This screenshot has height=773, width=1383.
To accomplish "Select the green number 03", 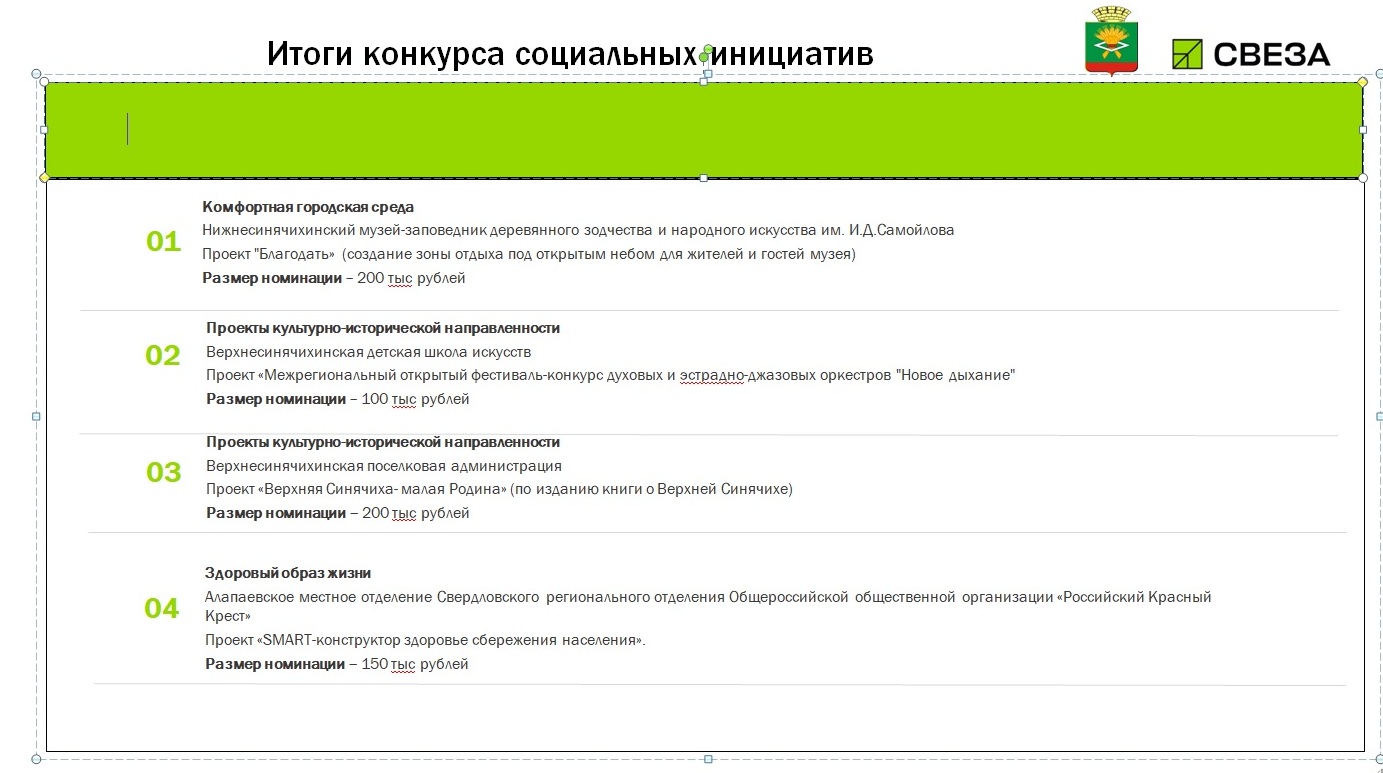I will pos(164,472).
